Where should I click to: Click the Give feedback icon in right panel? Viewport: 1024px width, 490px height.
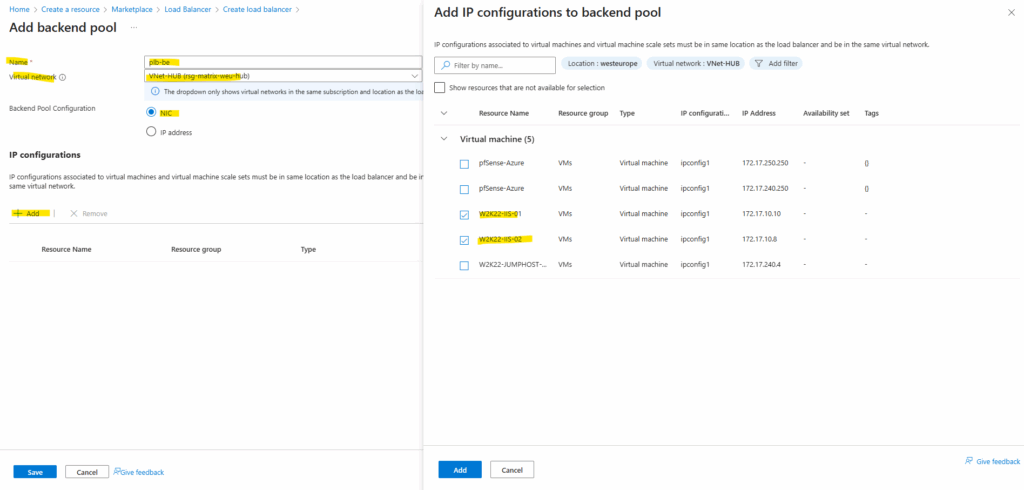coord(969,461)
